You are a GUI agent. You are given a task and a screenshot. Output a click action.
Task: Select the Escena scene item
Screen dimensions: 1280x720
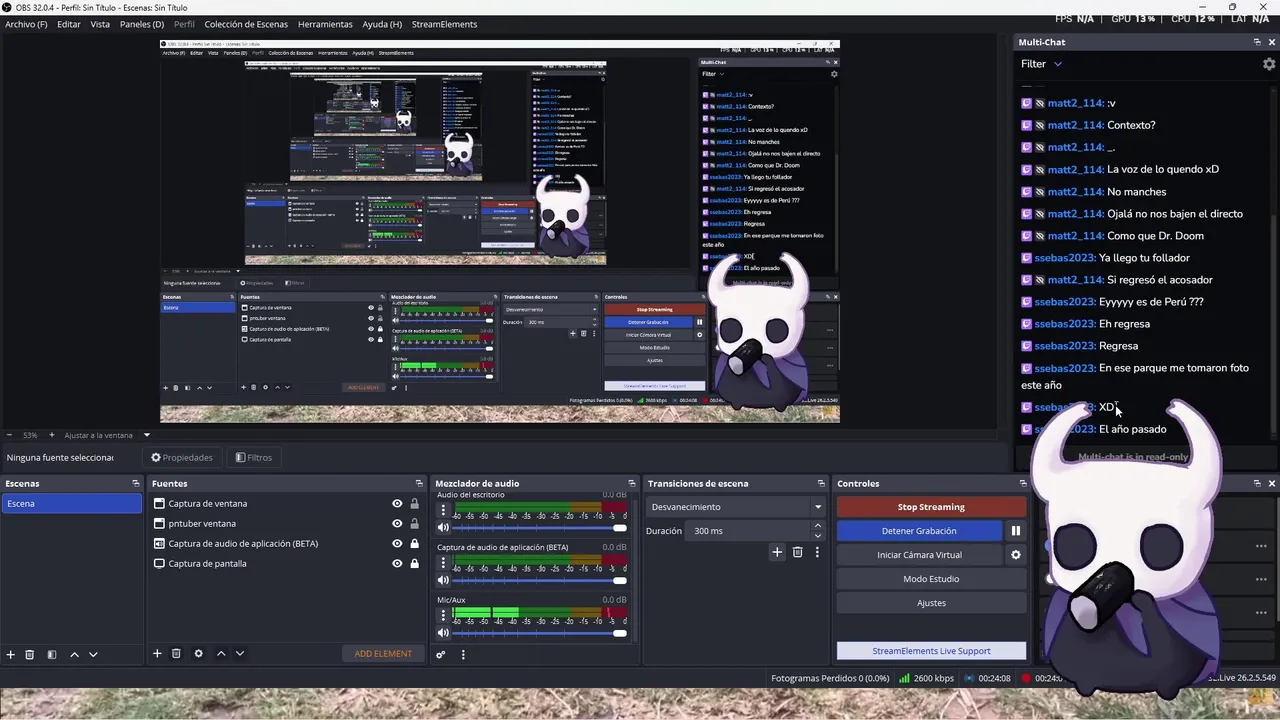click(71, 504)
